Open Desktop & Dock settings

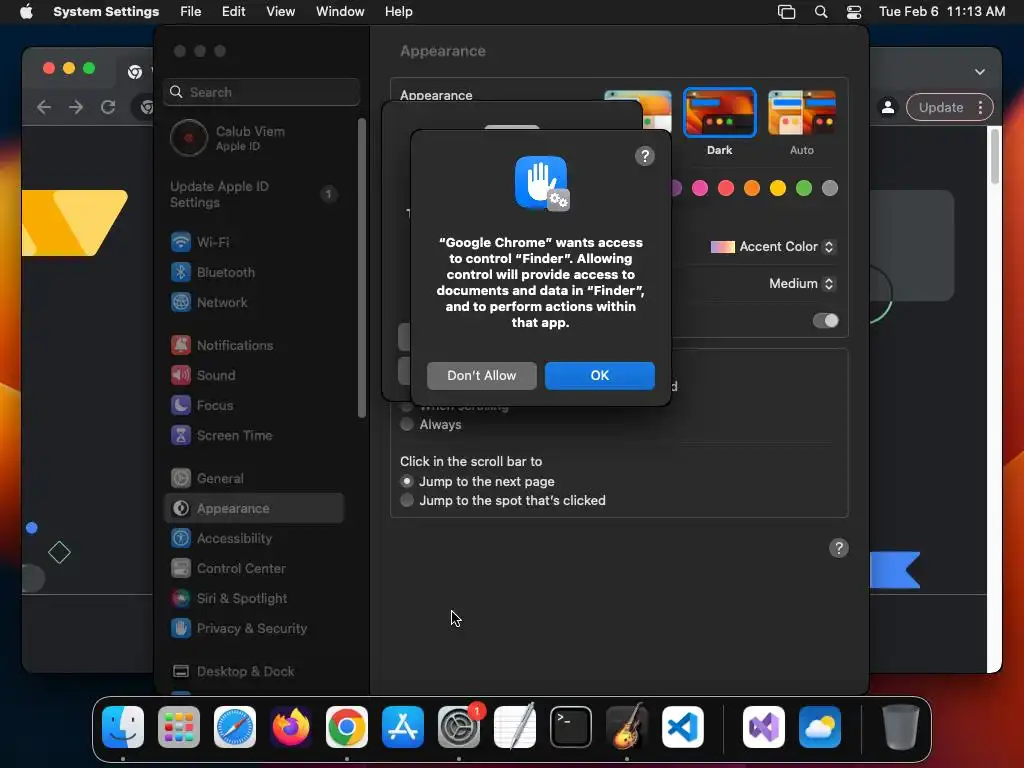pyautogui.click(x=255, y=671)
